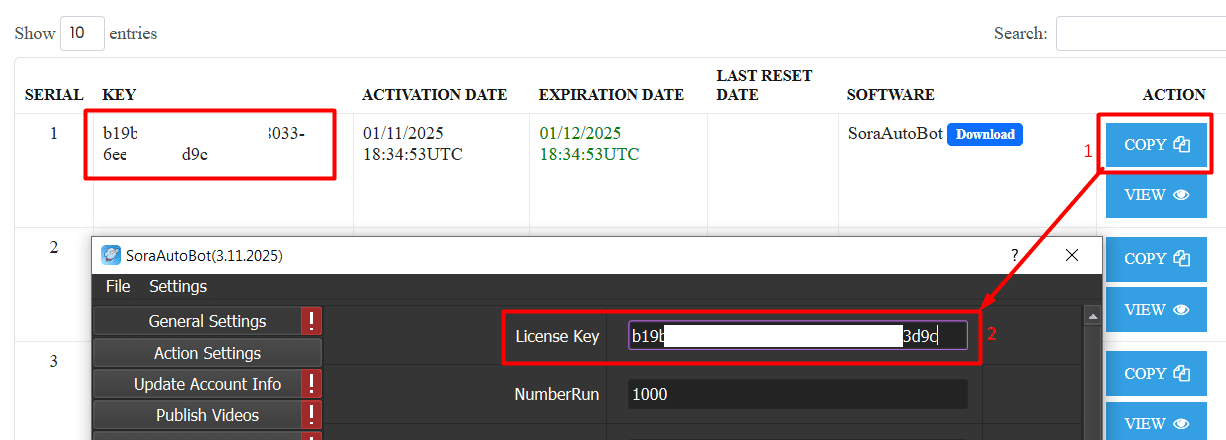Sort table by KEY column header
1226x440 pixels.
coord(119,95)
